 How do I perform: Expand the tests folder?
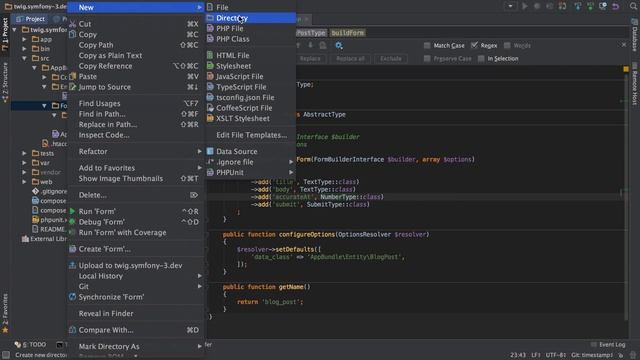click(x=24, y=153)
